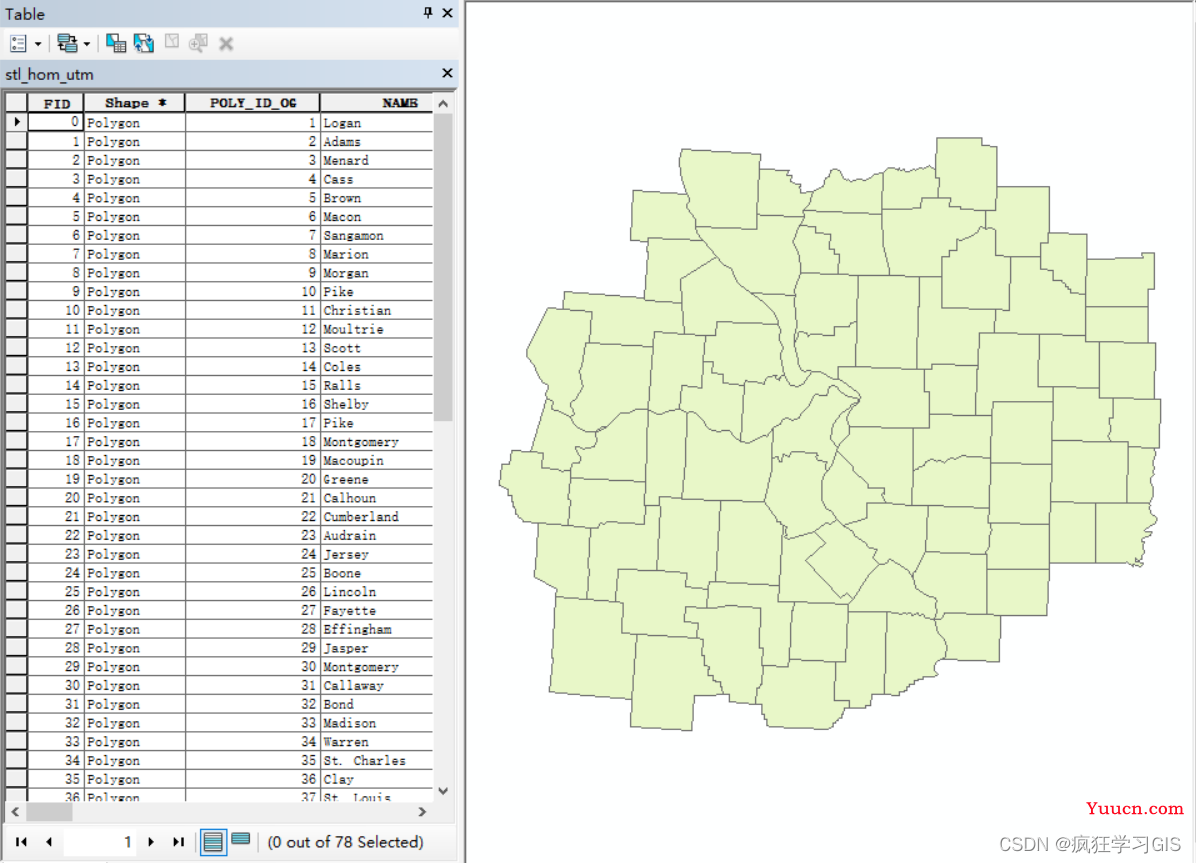The height and width of the screenshot is (863, 1196).
Task: Select the row header for Sangamon
Action: [x=17, y=235]
